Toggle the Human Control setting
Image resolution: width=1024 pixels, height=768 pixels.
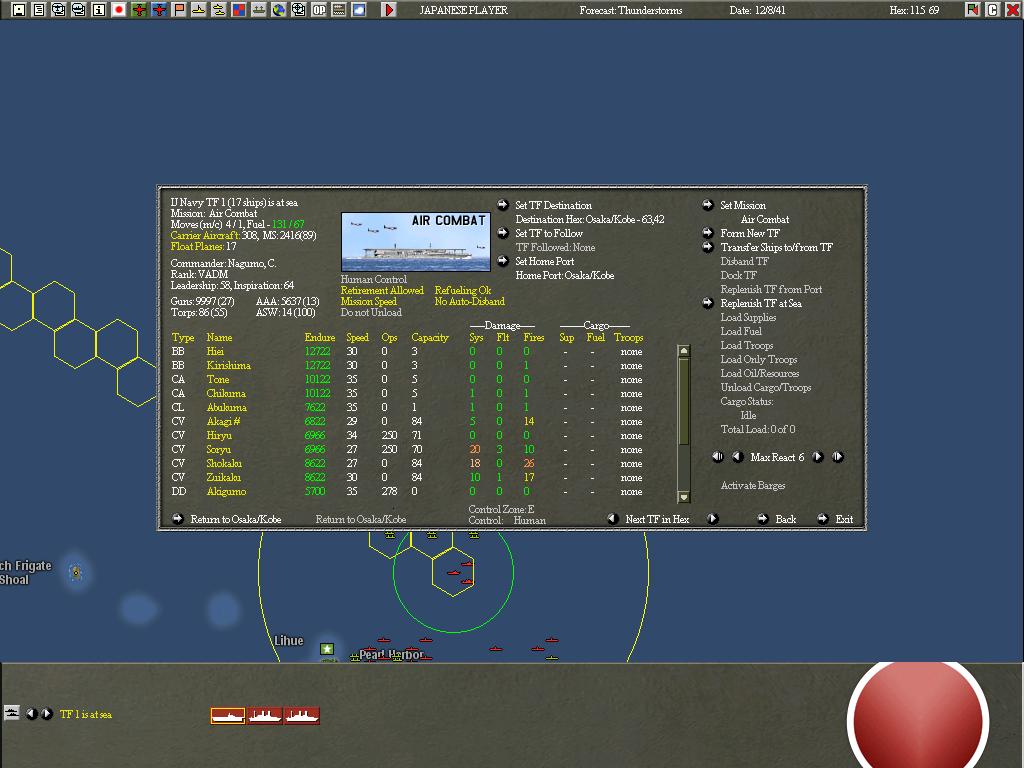click(x=374, y=280)
